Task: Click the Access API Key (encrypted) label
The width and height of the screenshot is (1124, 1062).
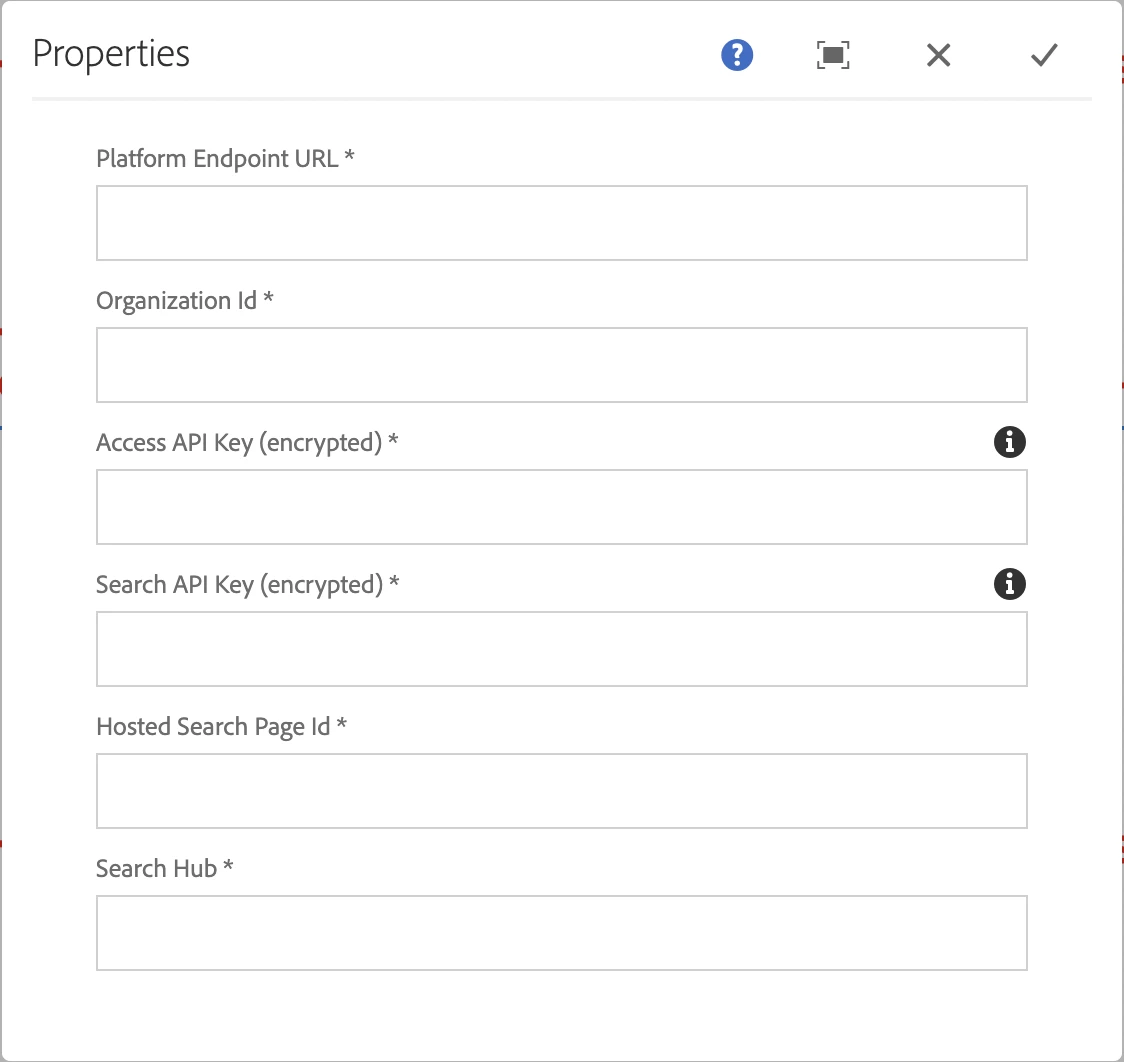Action: pyautogui.click(x=239, y=442)
